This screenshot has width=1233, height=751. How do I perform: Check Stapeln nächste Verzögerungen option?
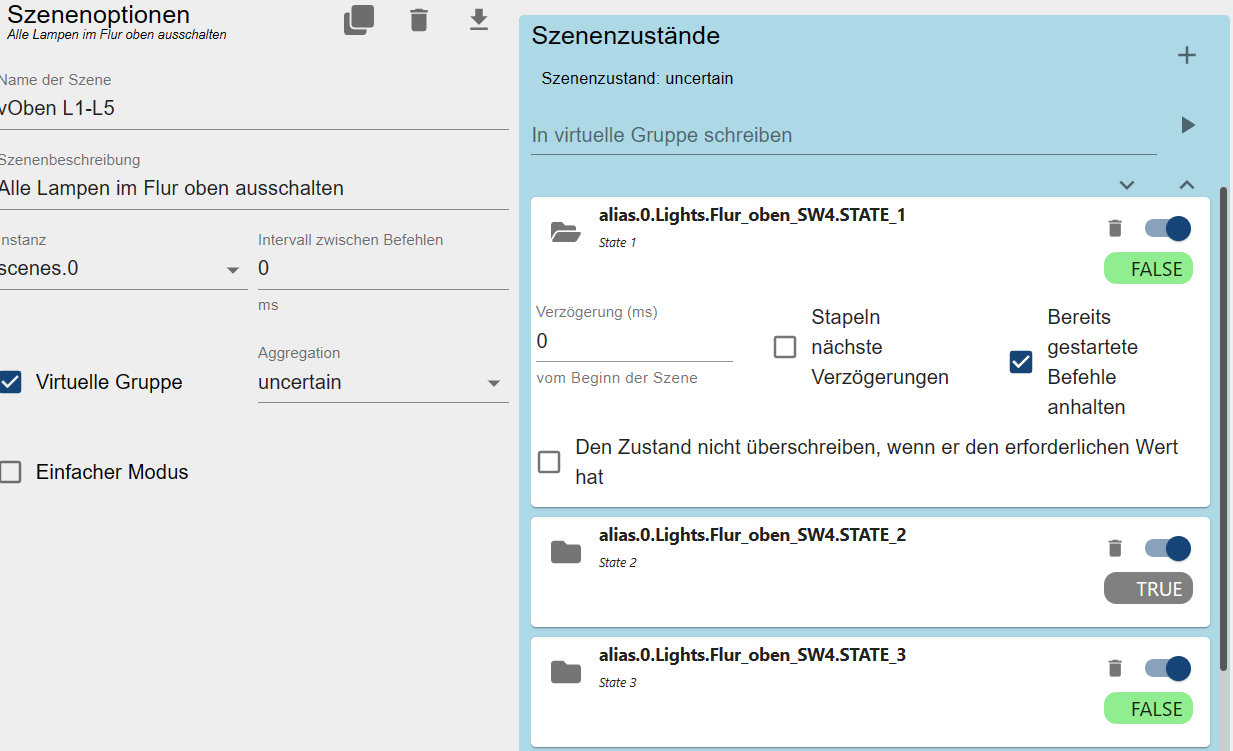click(785, 347)
